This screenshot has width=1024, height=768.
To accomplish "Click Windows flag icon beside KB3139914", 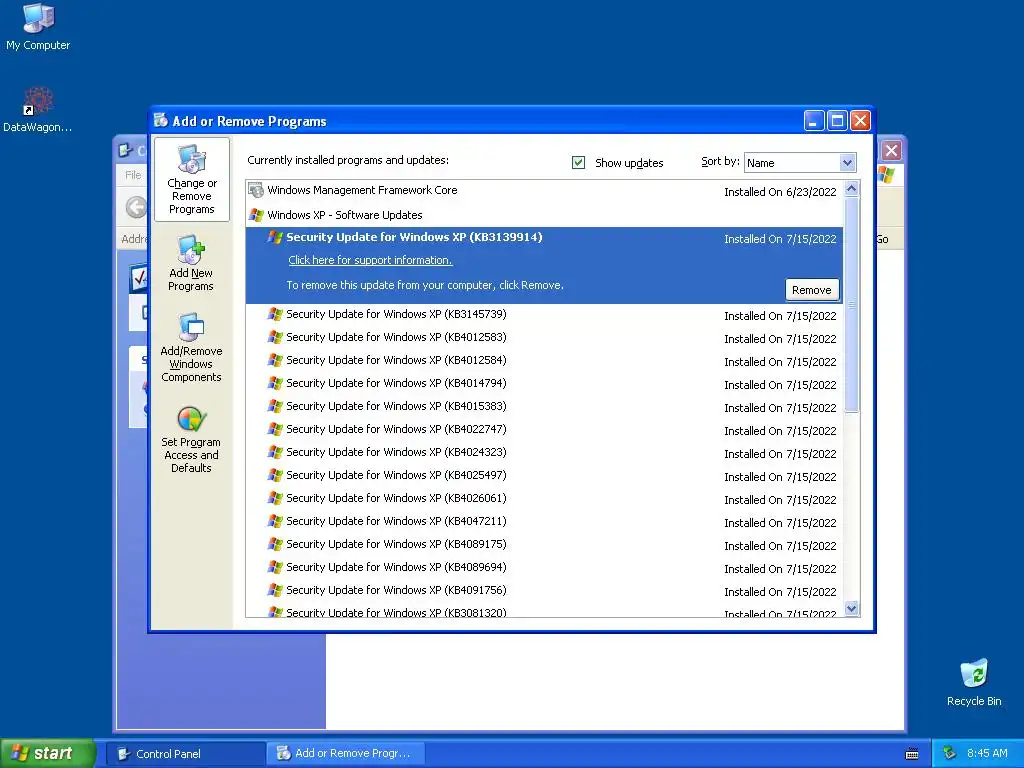I will (275, 237).
